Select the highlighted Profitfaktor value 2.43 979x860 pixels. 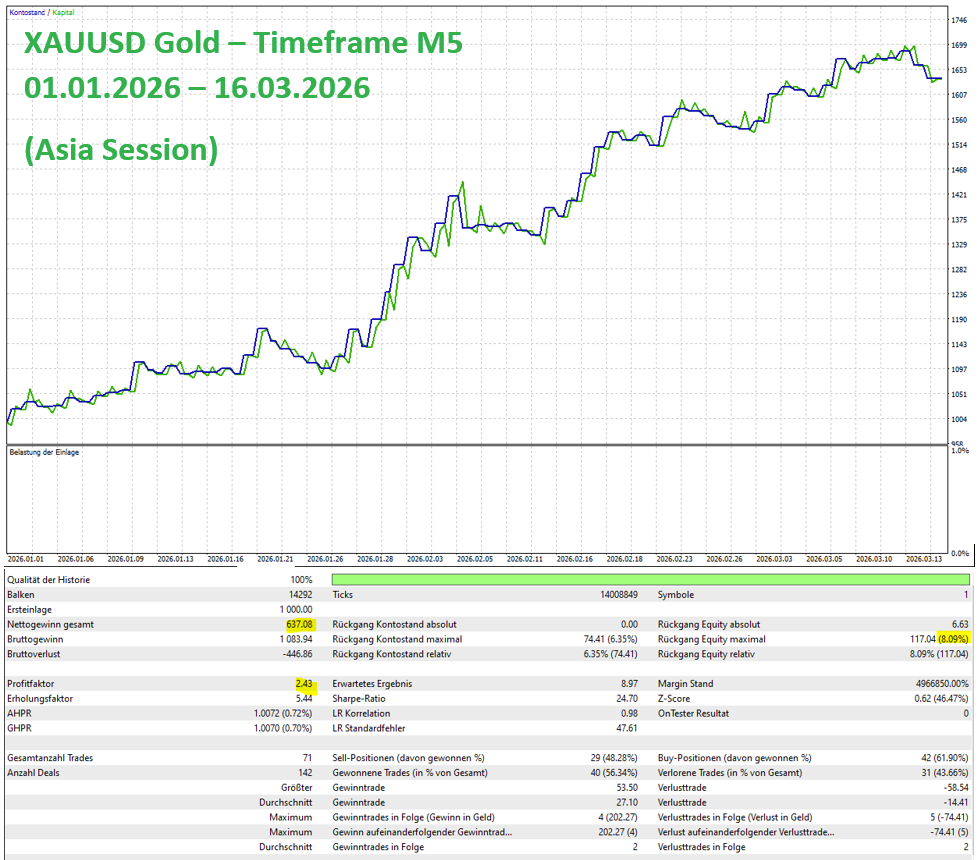[304, 684]
